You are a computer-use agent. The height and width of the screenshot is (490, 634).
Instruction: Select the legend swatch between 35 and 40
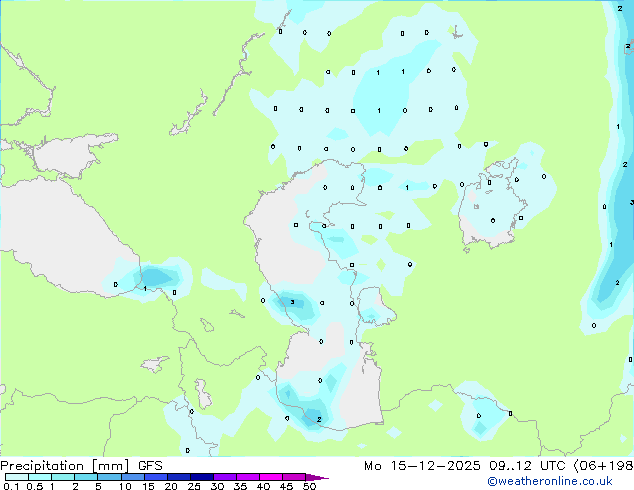tap(248, 477)
